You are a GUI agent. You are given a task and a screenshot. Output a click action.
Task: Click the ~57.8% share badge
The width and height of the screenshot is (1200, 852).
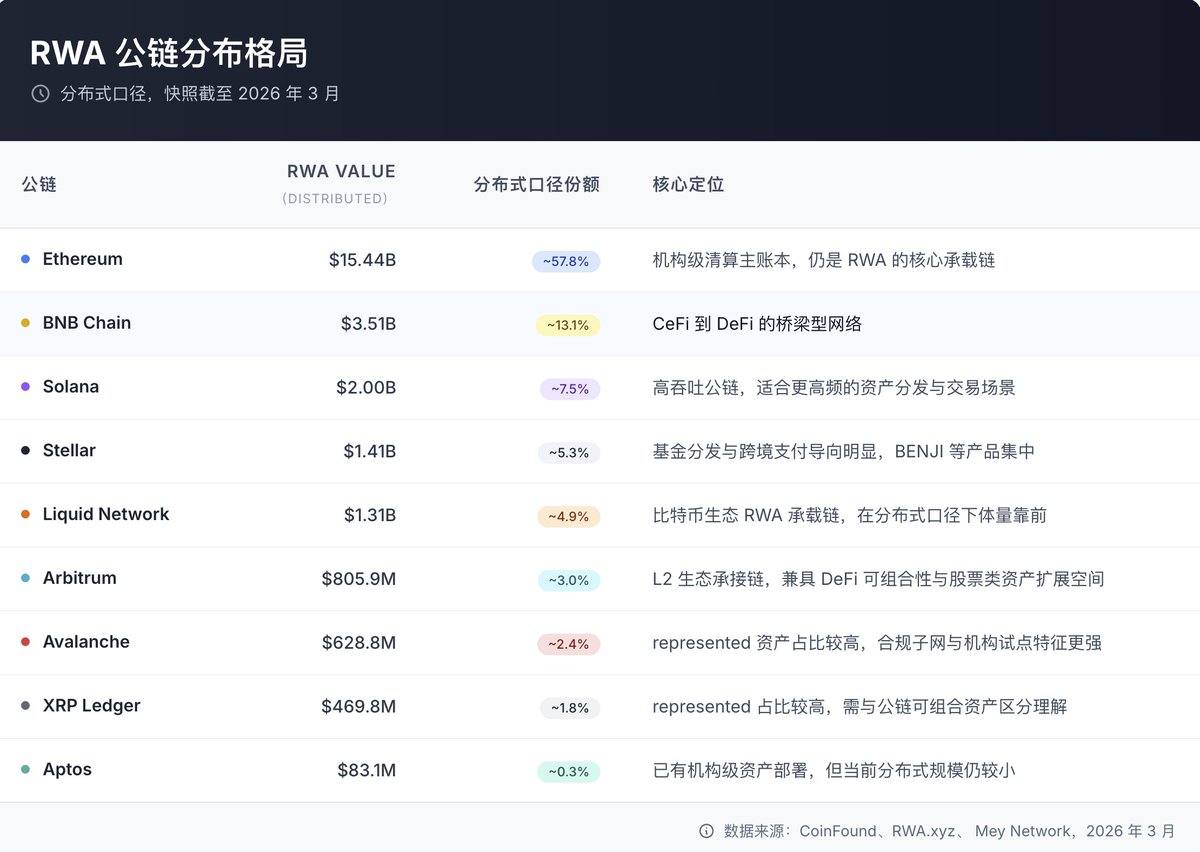click(566, 261)
